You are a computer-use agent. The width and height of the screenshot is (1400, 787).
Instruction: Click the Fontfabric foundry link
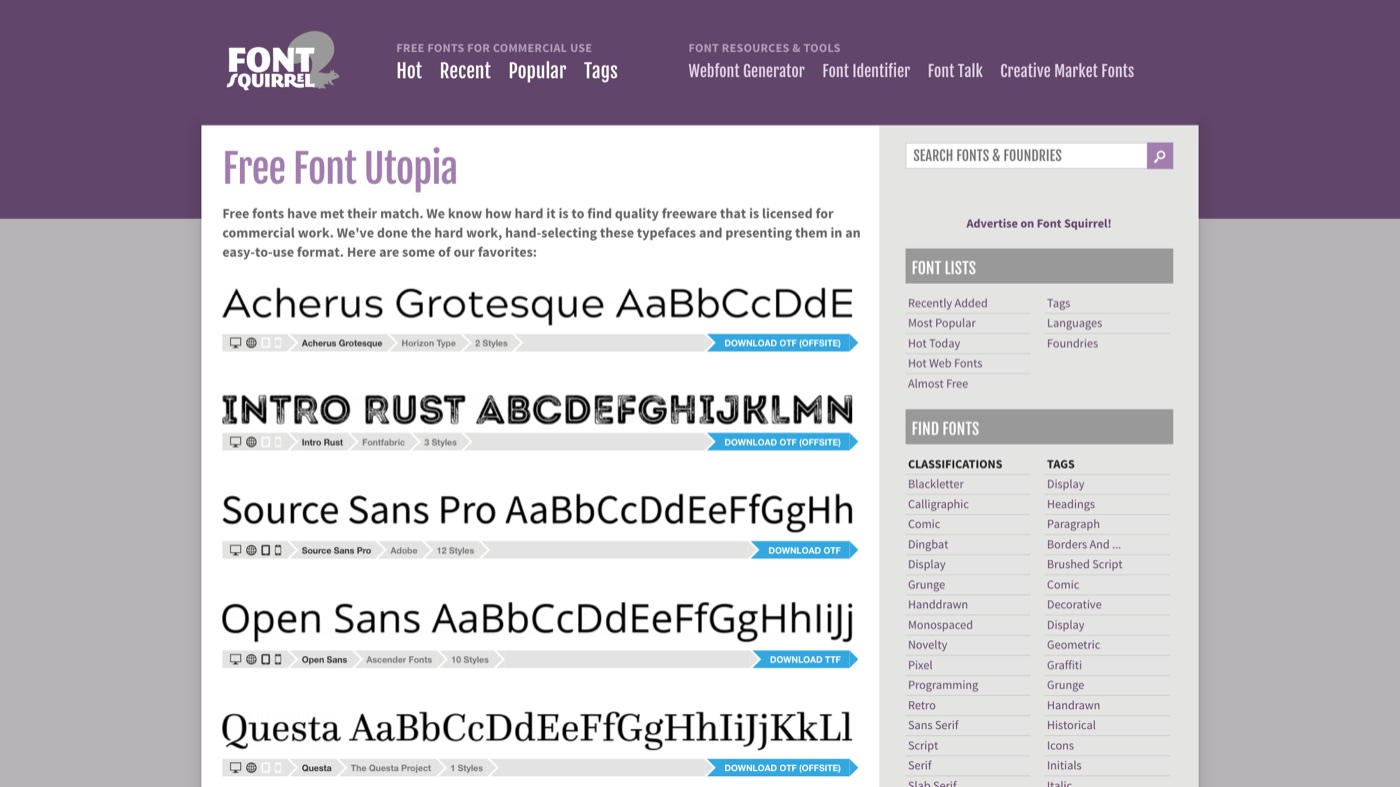tap(384, 442)
